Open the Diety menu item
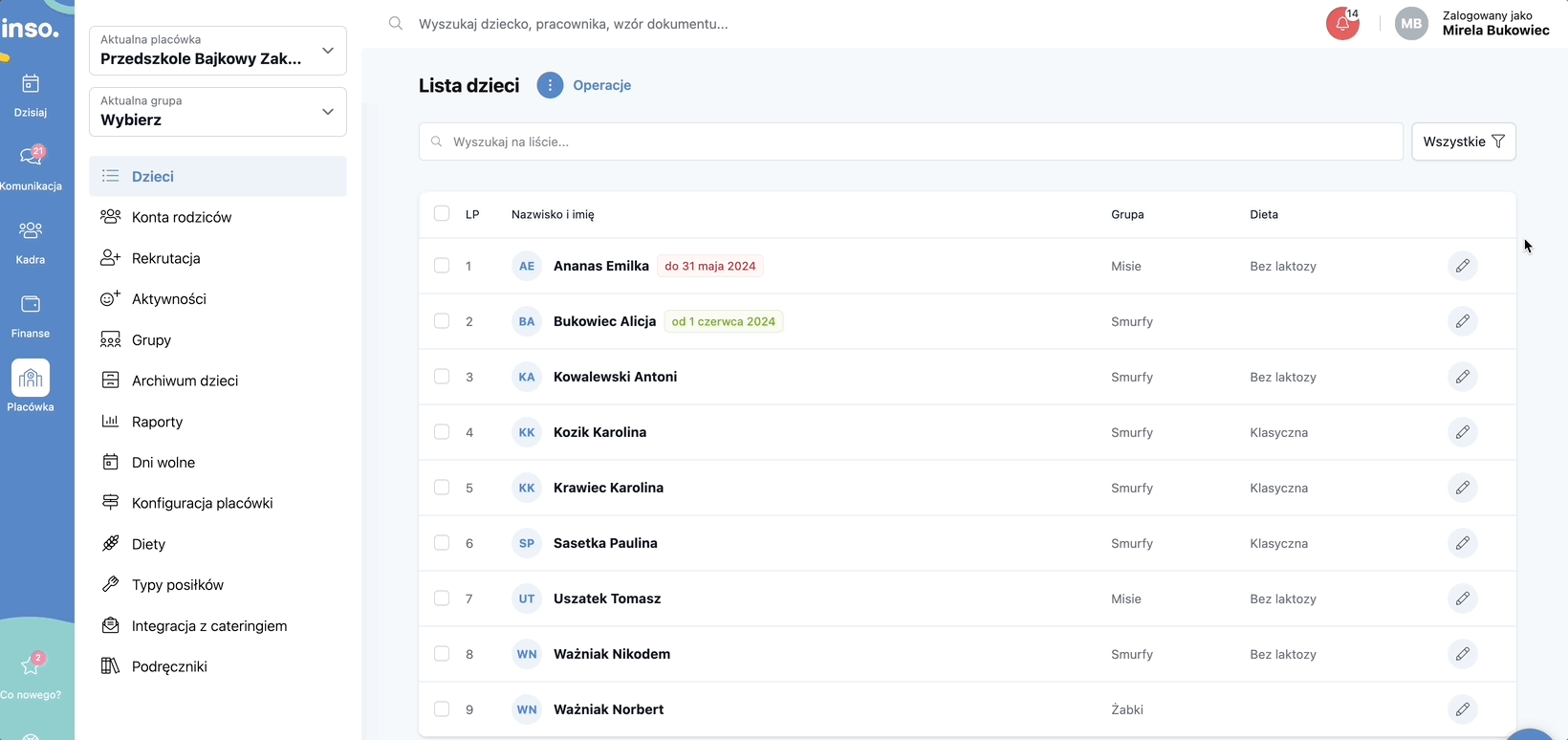1568x740 pixels. tap(218, 544)
